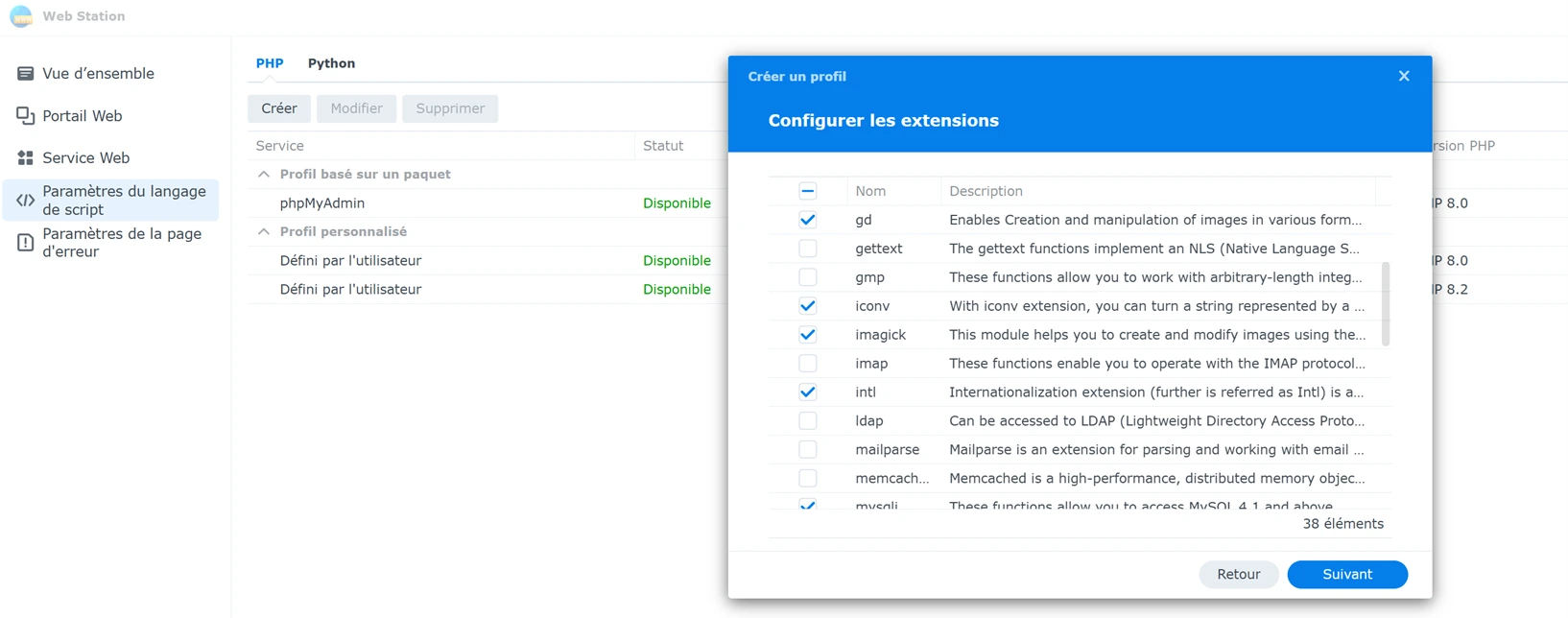The image size is (1568, 618).
Task: Click the intl extension name
Action: (866, 392)
